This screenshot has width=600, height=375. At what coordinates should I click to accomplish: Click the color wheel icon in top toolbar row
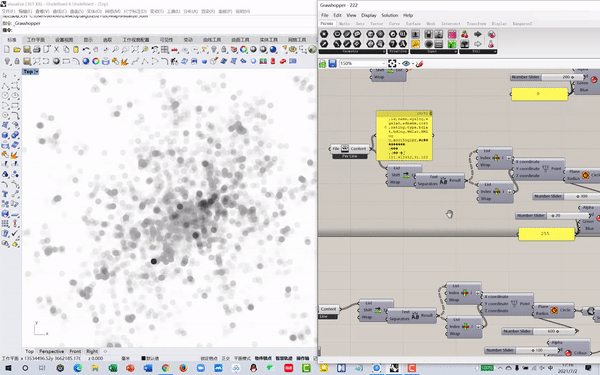tap(244, 49)
